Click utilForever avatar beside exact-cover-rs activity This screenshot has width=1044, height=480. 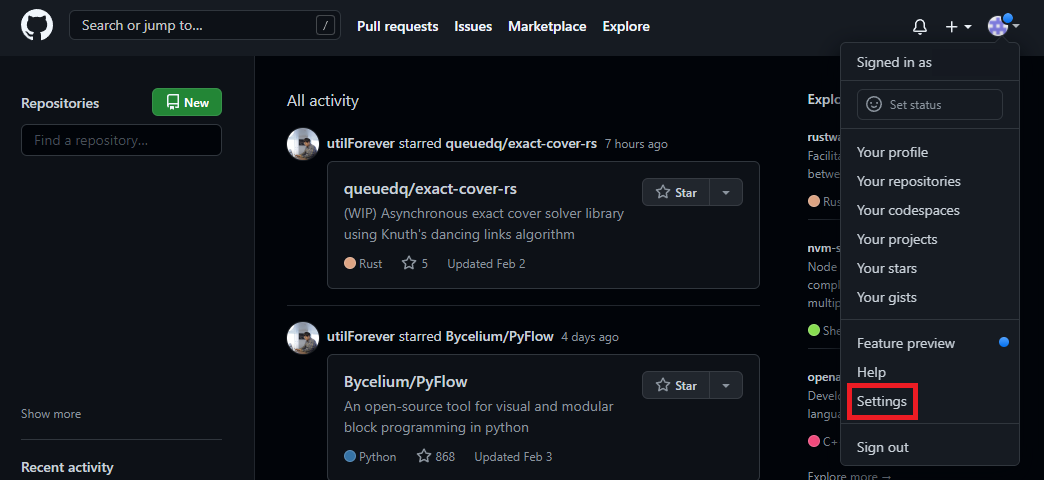pyautogui.click(x=303, y=144)
